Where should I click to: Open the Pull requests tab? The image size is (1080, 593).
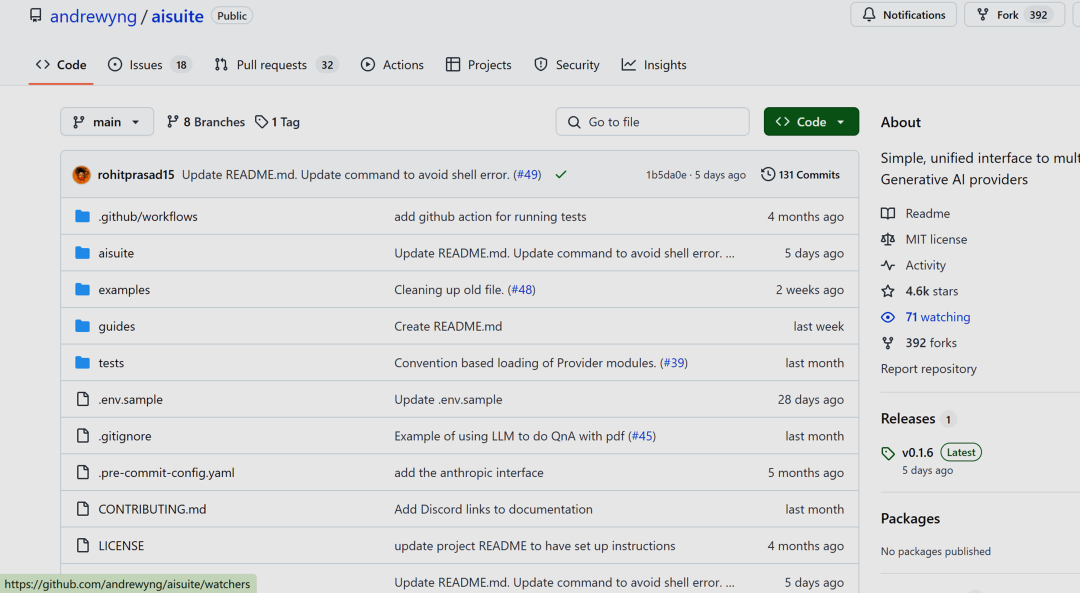click(x=276, y=65)
